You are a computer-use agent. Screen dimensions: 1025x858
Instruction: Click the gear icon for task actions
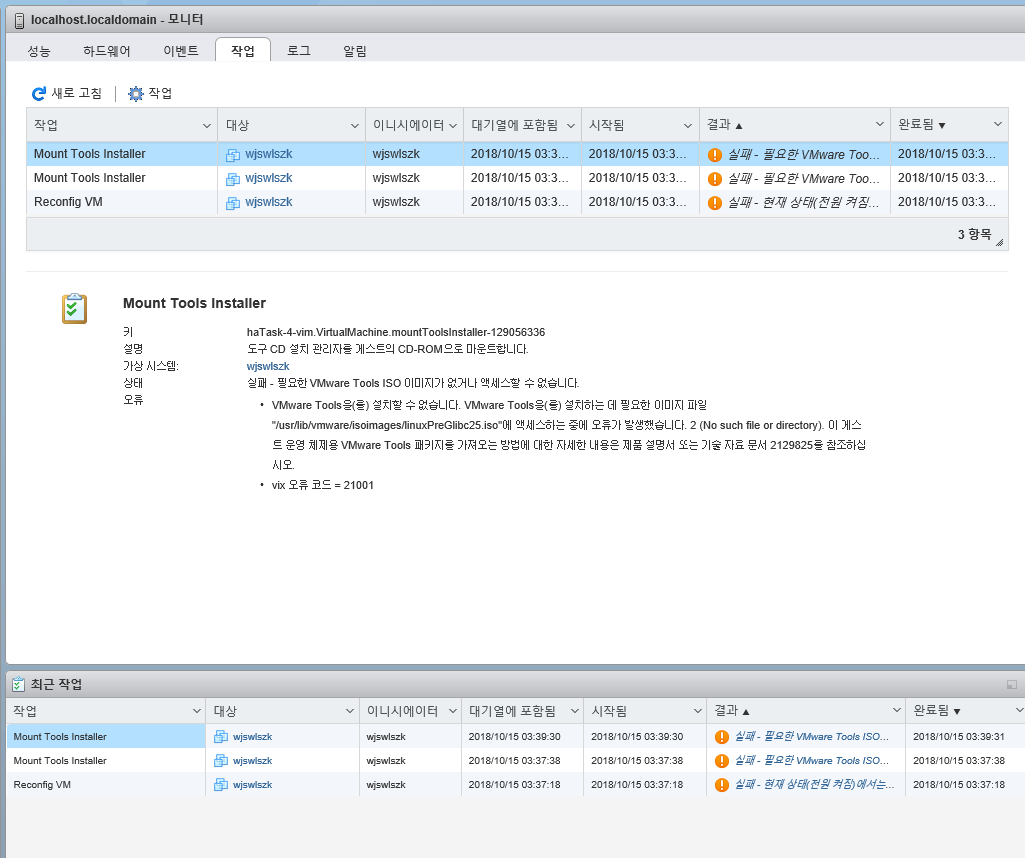tap(135, 93)
